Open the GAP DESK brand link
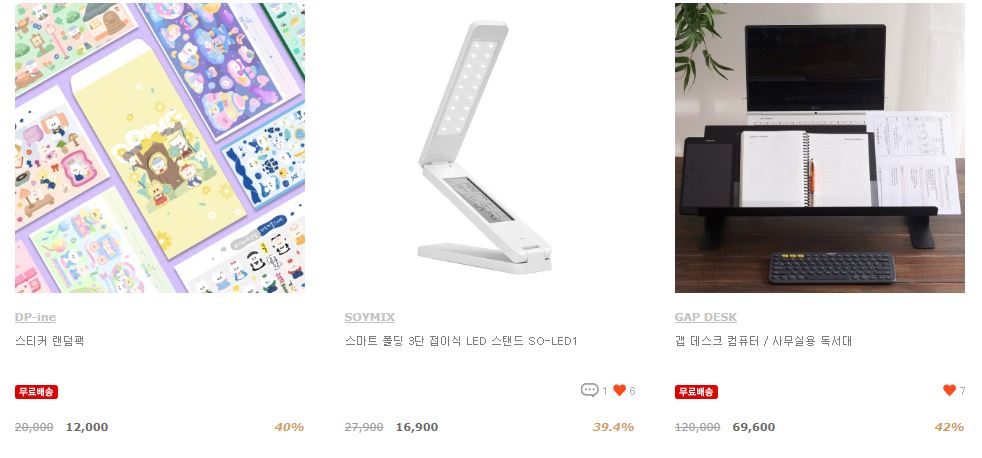The height and width of the screenshot is (458, 982). pyautogui.click(x=706, y=317)
